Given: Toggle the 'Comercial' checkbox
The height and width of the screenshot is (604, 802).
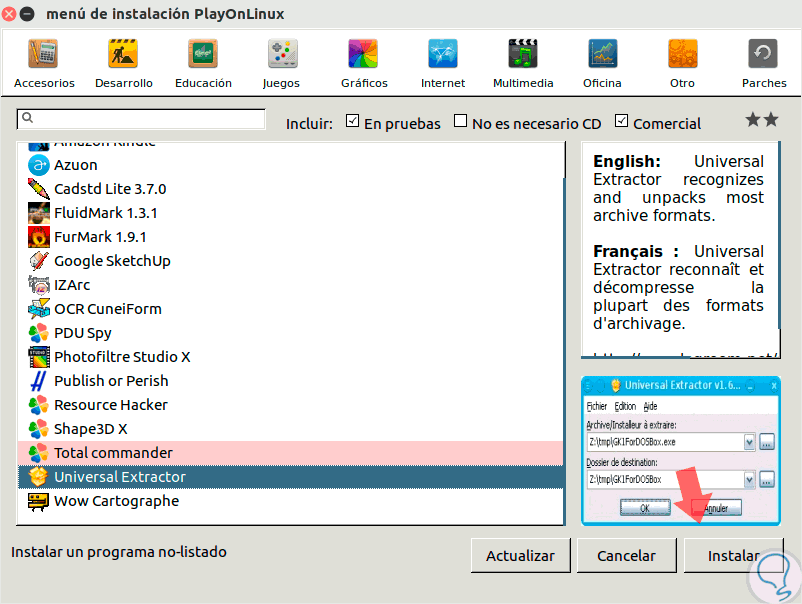Looking at the screenshot, I should (x=621, y=121).
